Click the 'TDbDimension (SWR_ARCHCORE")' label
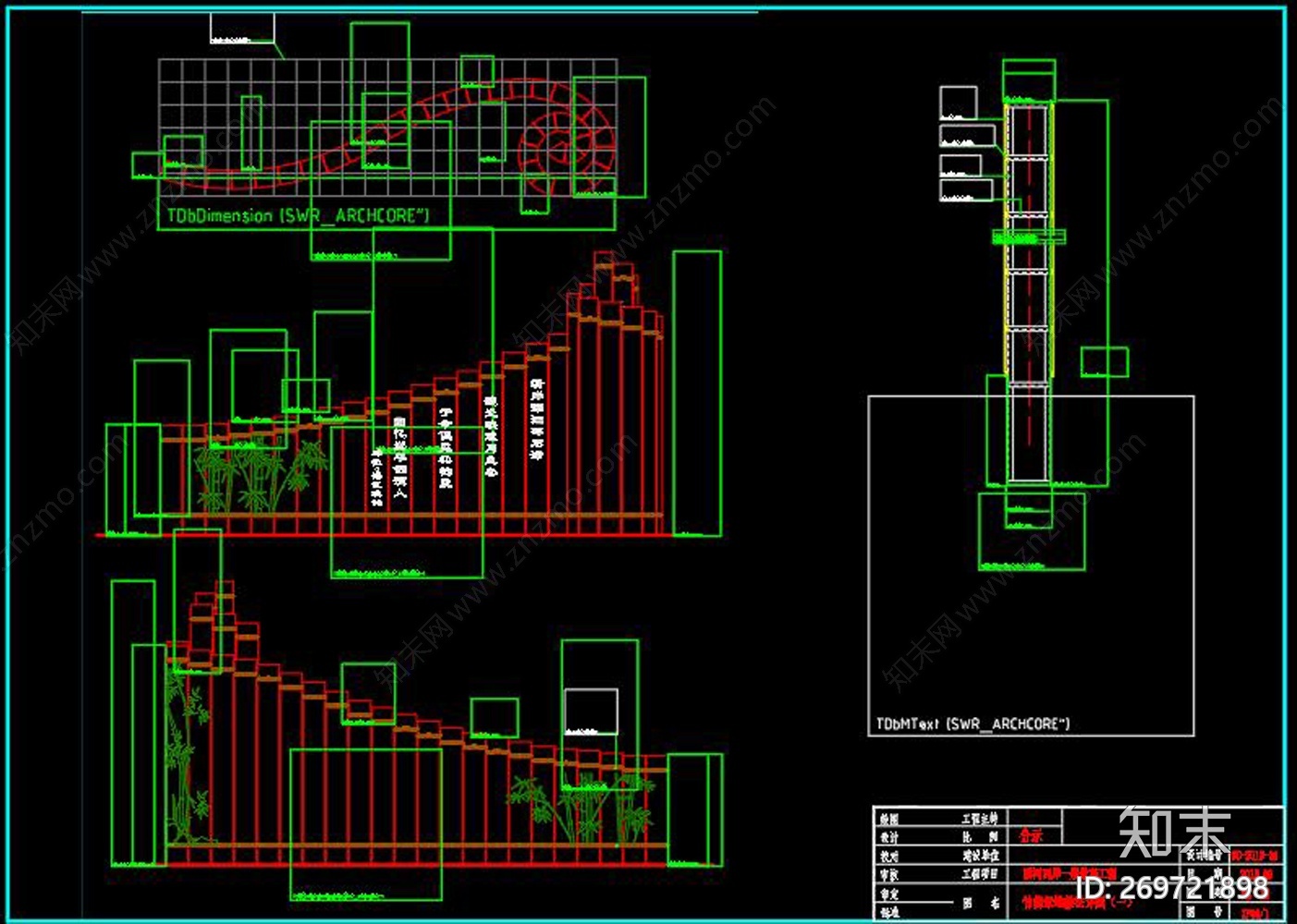1297x924 pixels. tap(298, 215)
